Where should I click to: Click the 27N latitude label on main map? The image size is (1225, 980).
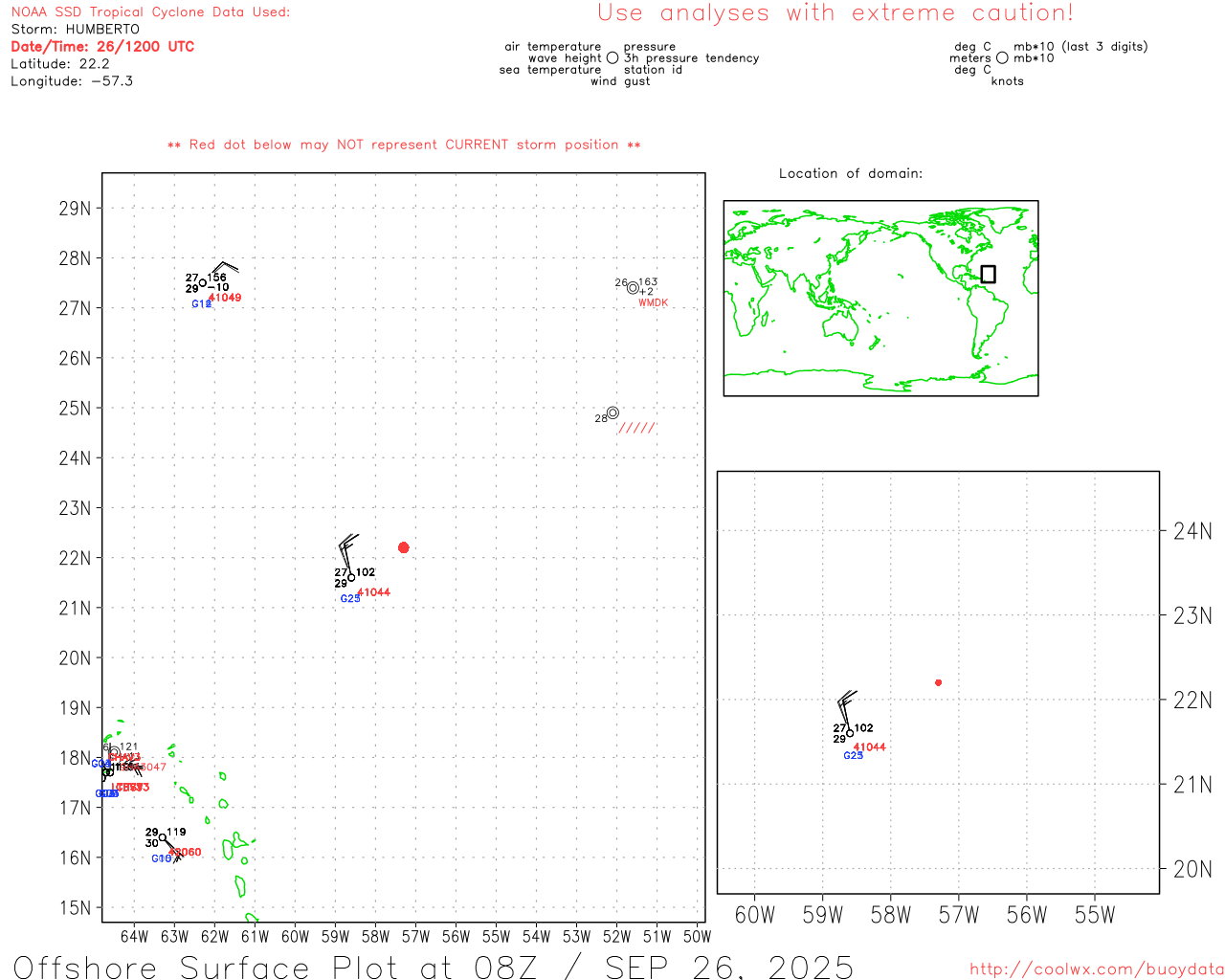point(75,308)
